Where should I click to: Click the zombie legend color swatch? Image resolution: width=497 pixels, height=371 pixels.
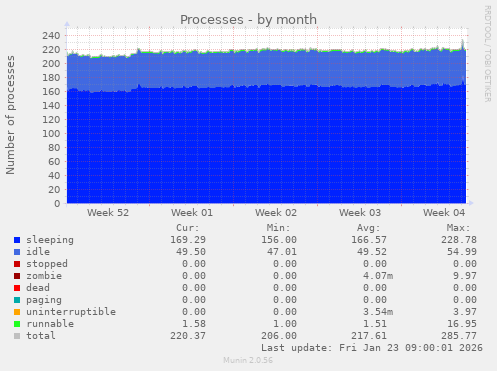[17, 276]
